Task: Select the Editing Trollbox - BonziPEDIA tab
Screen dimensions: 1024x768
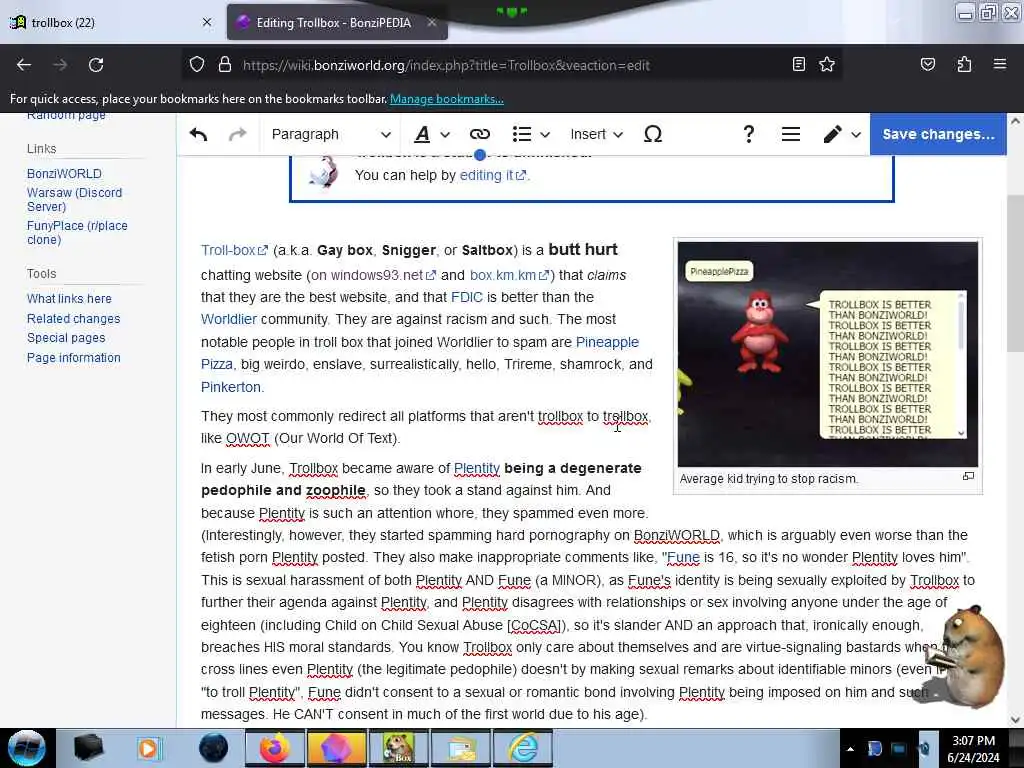Action: point(333,22)
